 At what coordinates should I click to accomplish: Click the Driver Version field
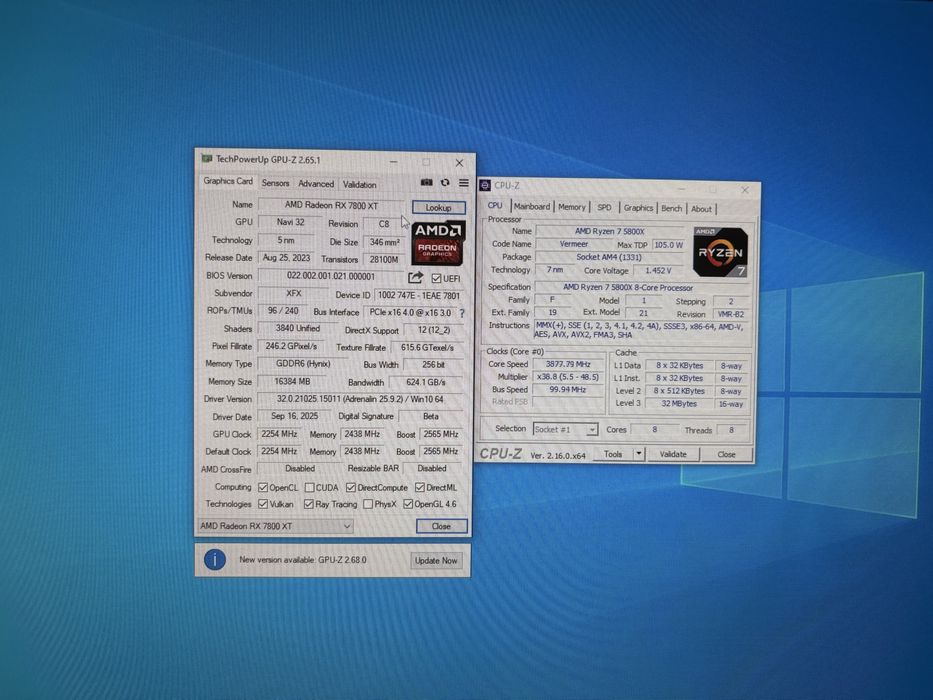click(360, 399)
